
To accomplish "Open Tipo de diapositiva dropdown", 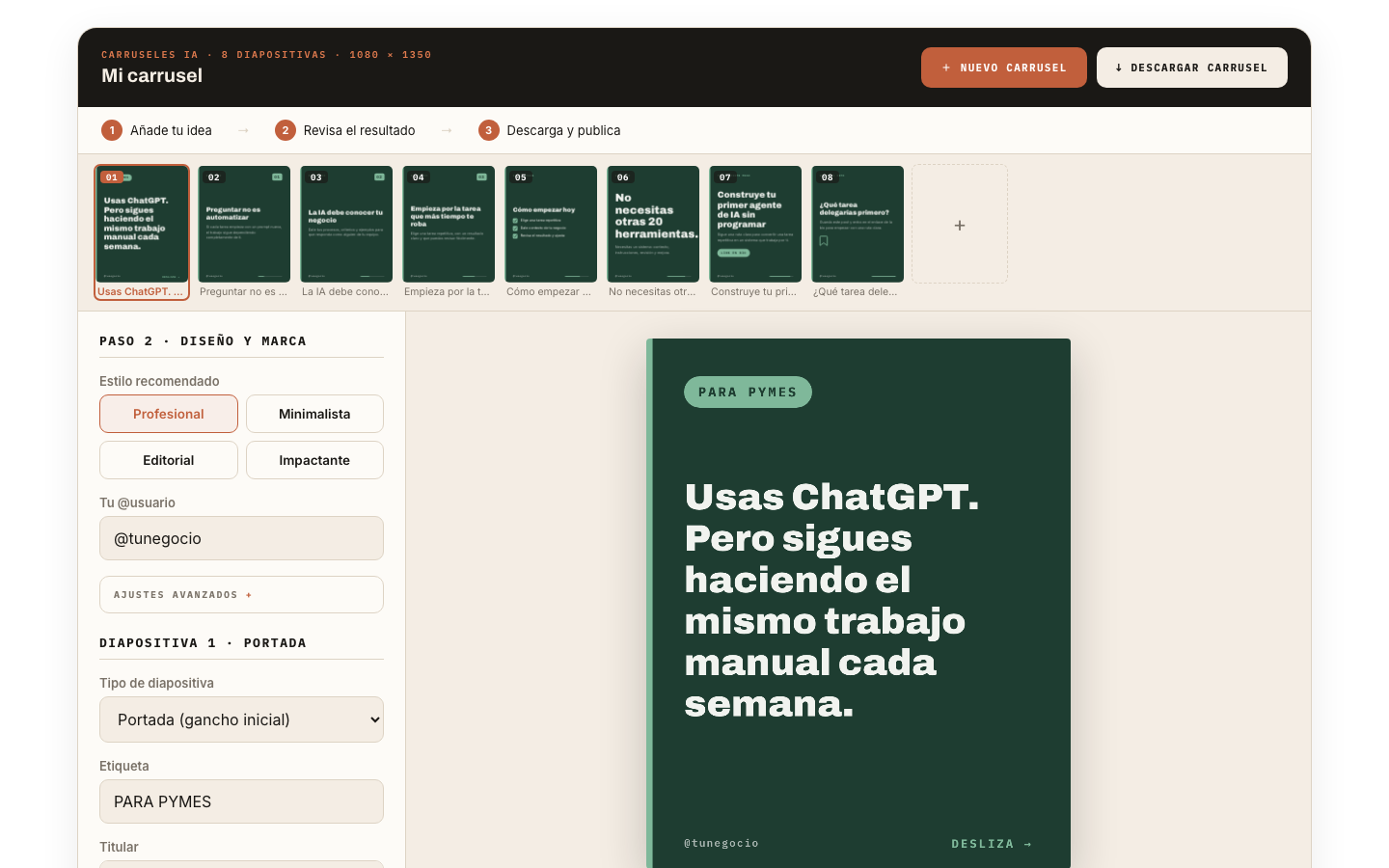I will click(x=241, y=719).
